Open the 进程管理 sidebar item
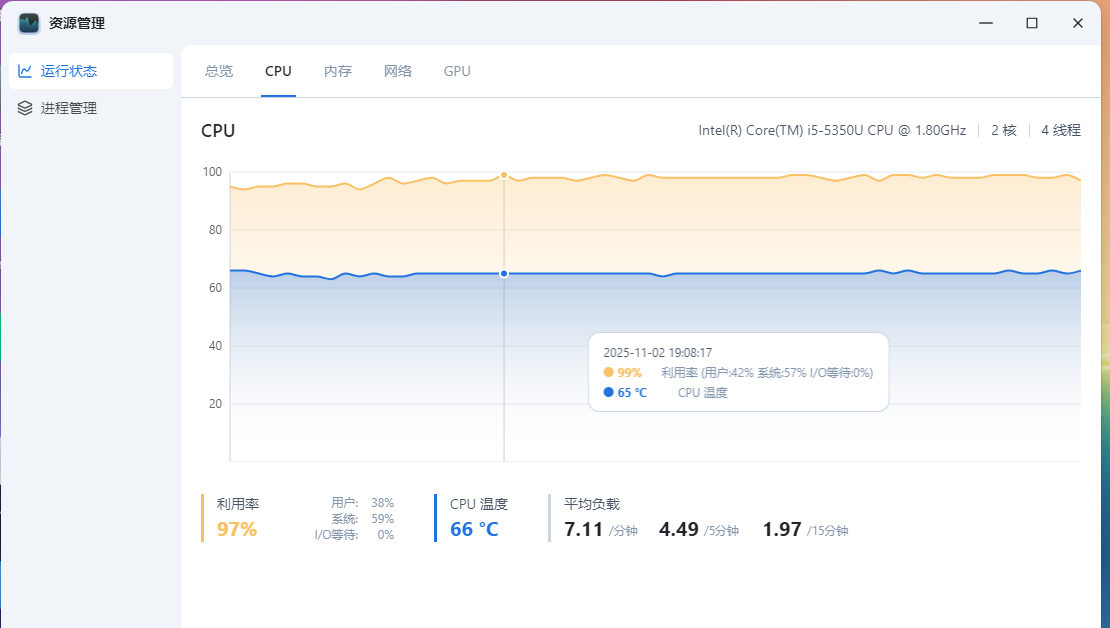This screenshot has height=628, width=1110. 91,108
